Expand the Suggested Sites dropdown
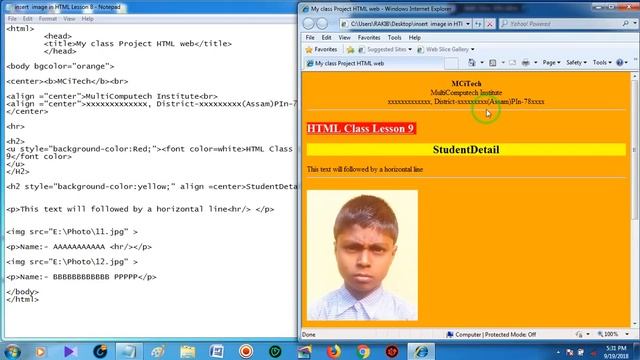The height and width of the screenshot is (360, 640). click(410, 49)
